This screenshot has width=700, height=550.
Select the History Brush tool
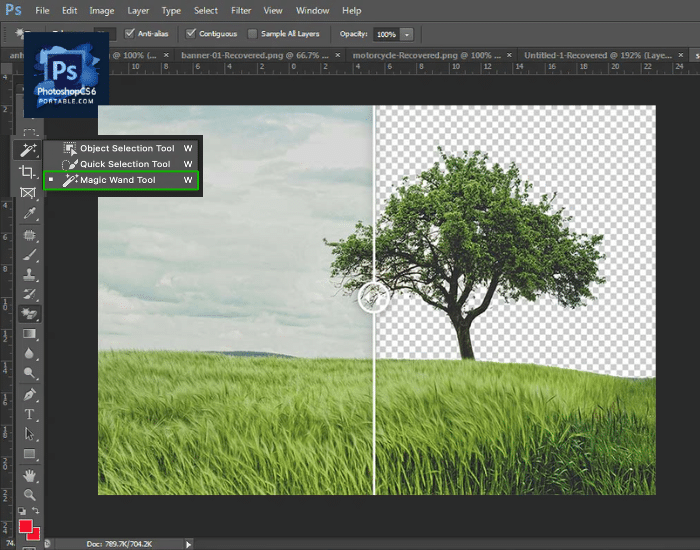coord(29,294)
